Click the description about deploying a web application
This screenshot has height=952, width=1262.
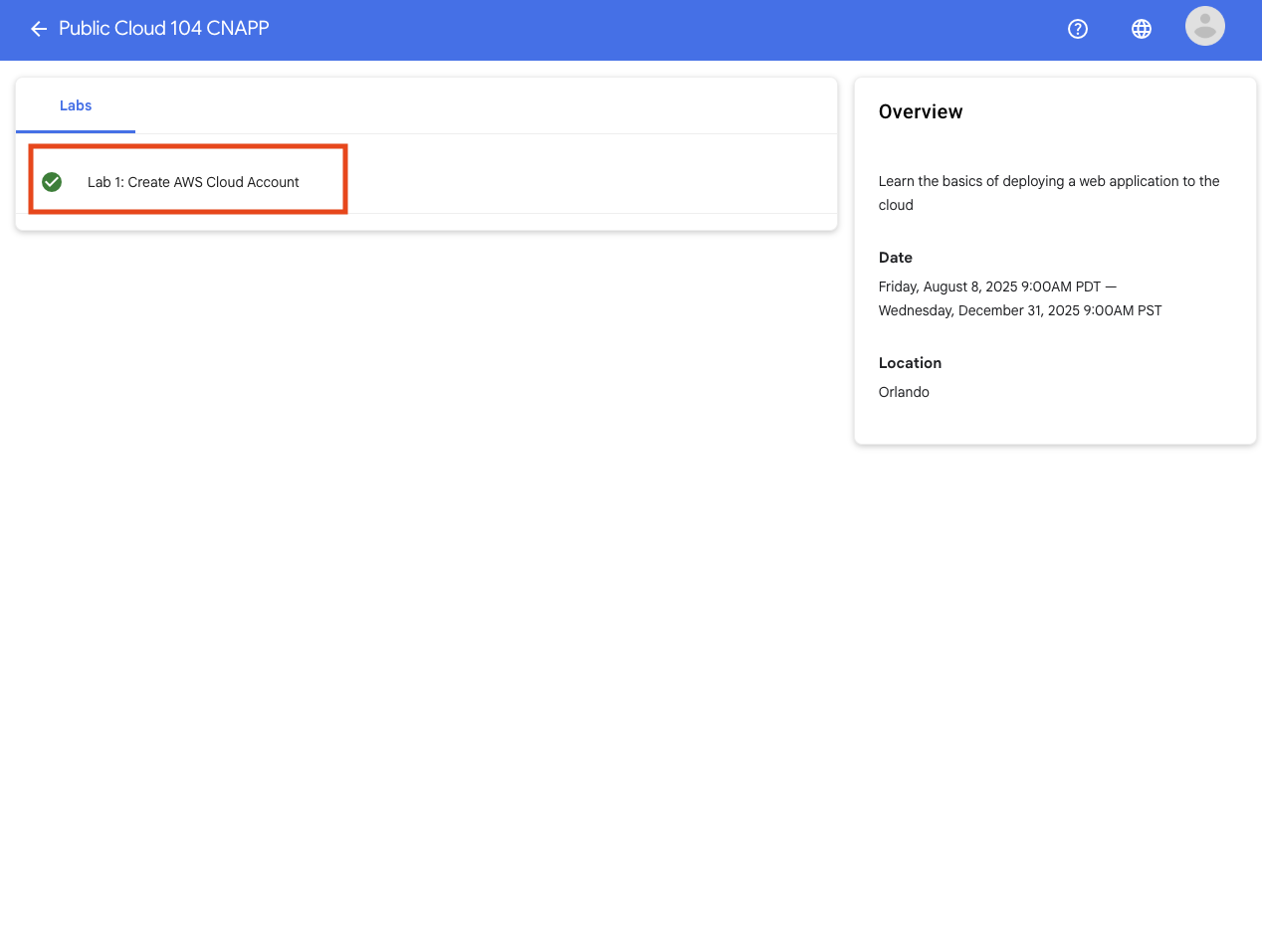click(x=1049, y=193)
